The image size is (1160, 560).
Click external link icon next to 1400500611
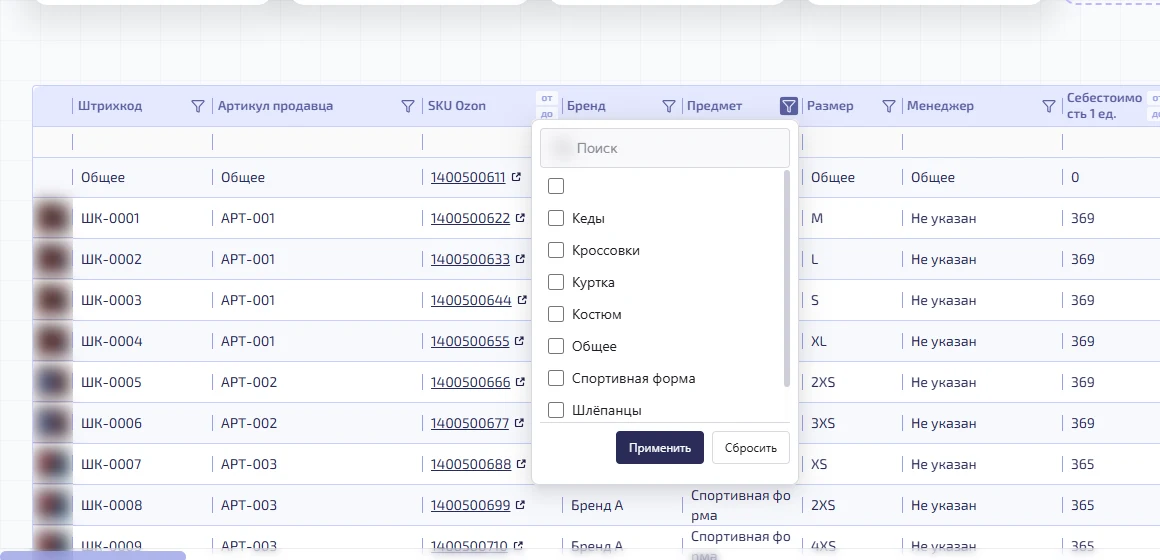tap(516, 178)
